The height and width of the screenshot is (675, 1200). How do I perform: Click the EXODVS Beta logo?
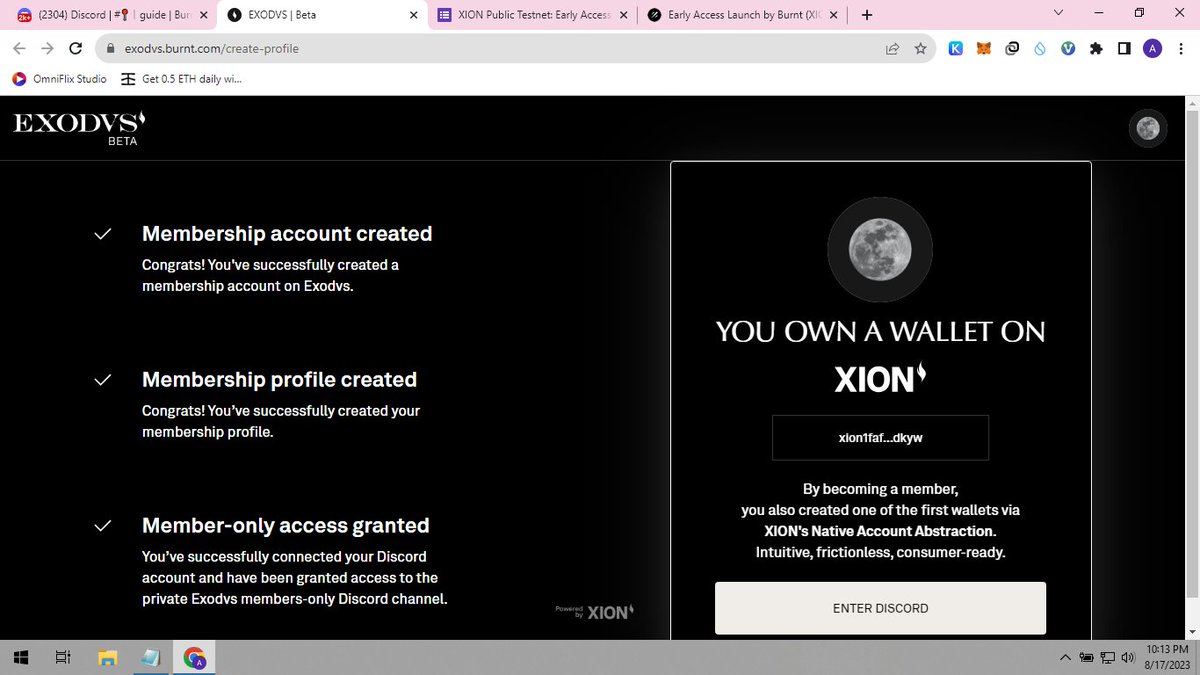coord(79,129)
